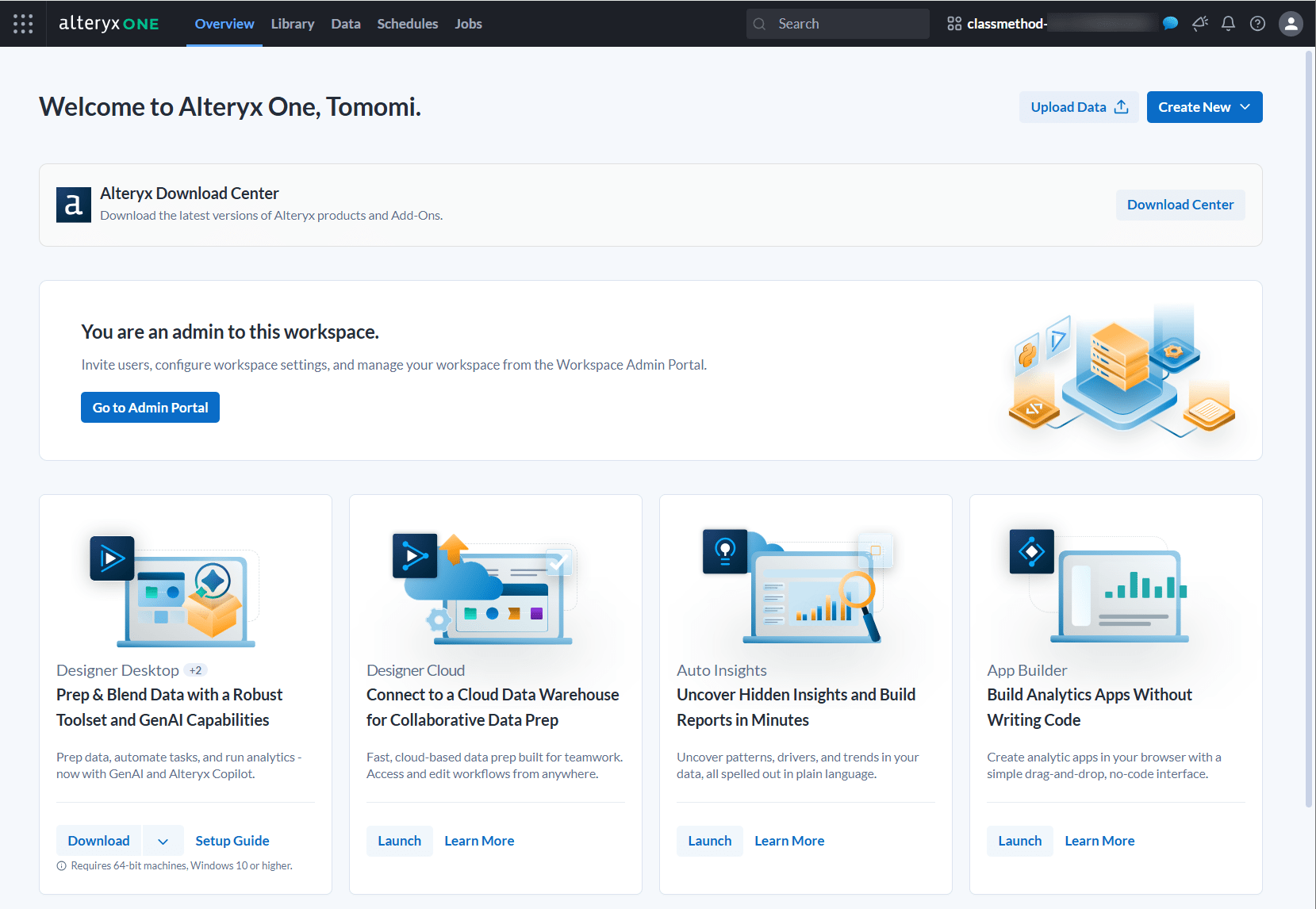Expand the +2 badge next to Designer Desktop

coord(195,669)
